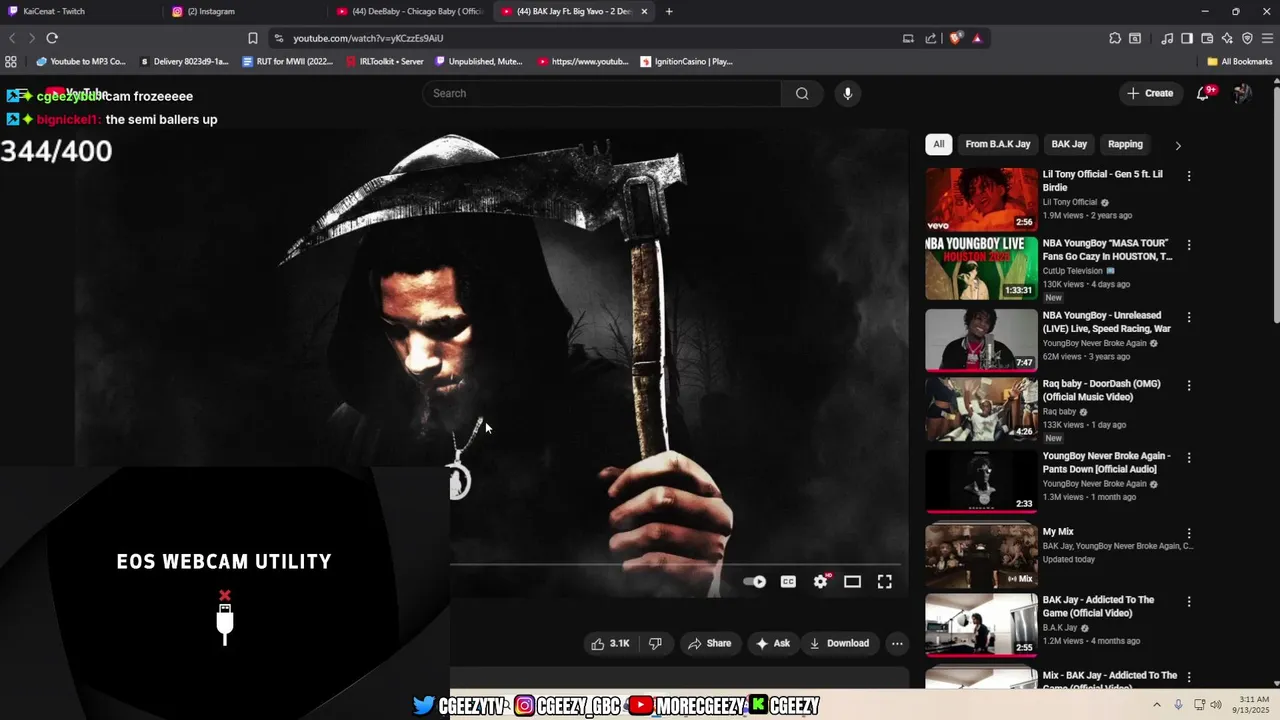Open player settings gear

pos(821,581)
